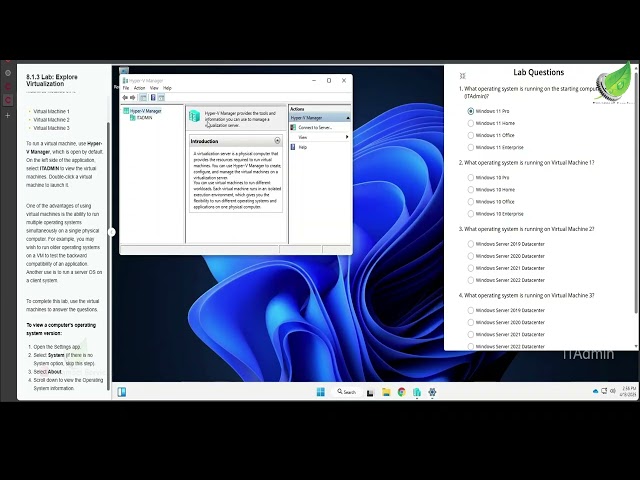Click the plus icon in left dark sidebar
The width and height of the screenshot is (640, 480).
[x=7, y=116]
